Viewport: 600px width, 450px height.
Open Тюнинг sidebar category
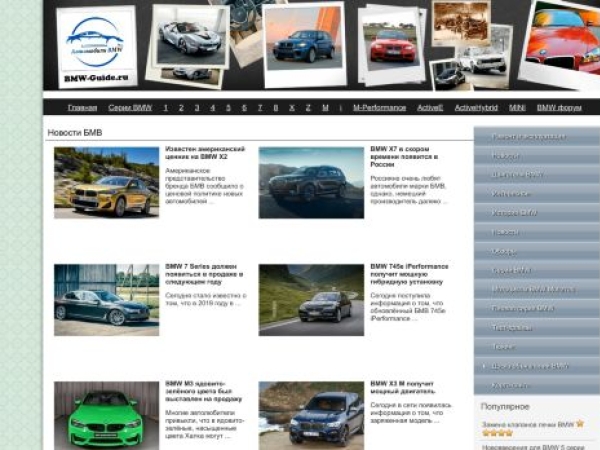click(x=537, y=347)
